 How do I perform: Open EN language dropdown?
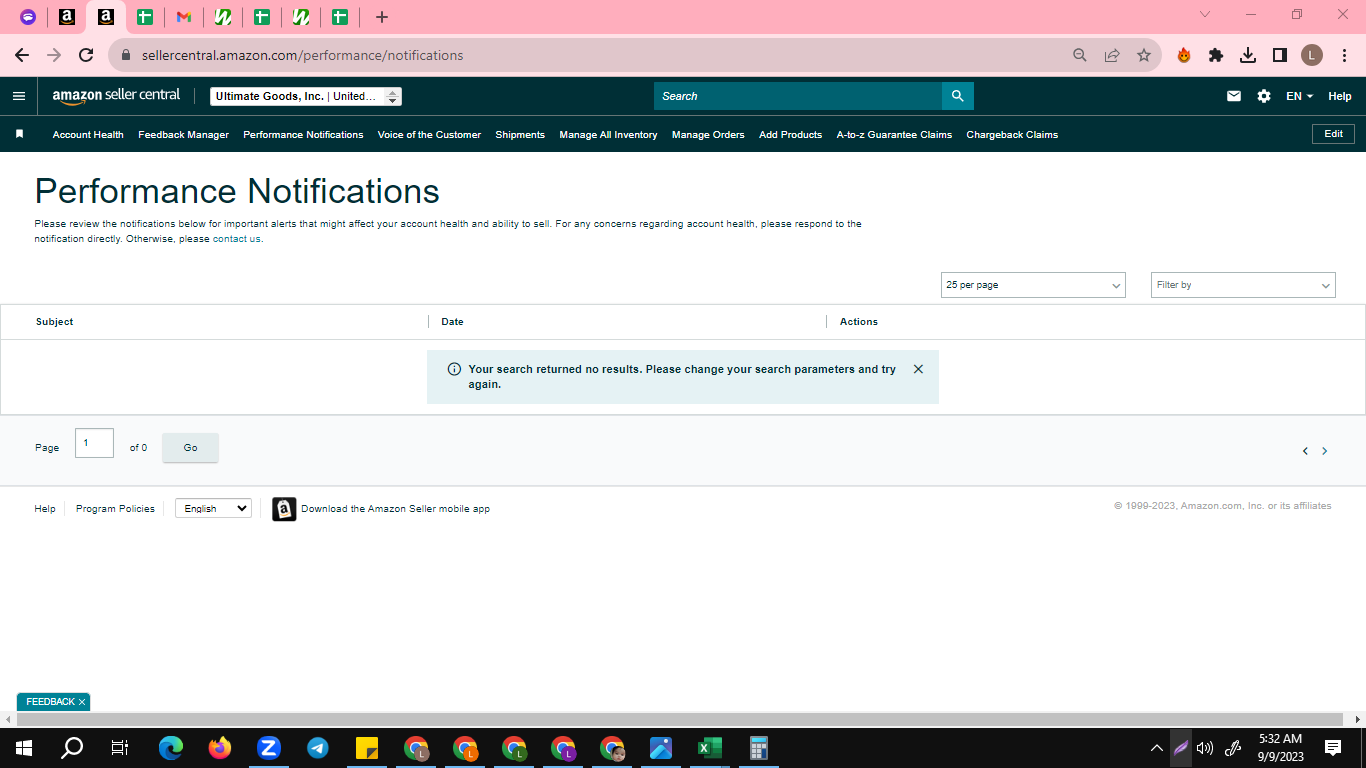click(1299, 96)
